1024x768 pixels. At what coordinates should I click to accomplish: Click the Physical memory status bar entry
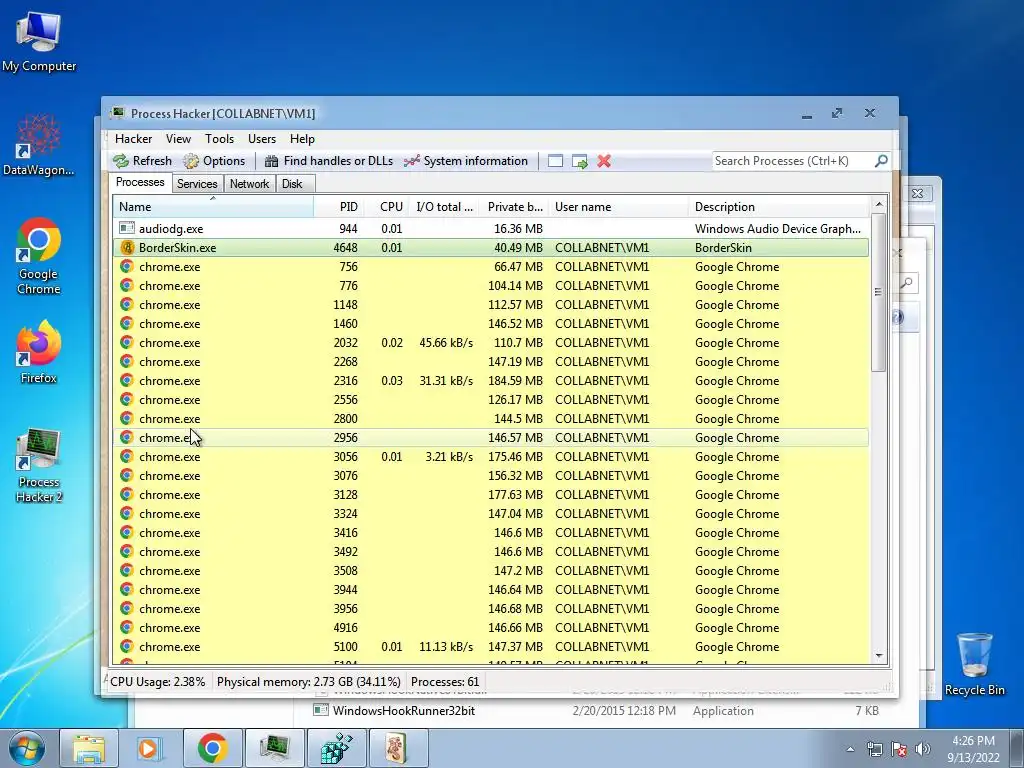[308, 682]
